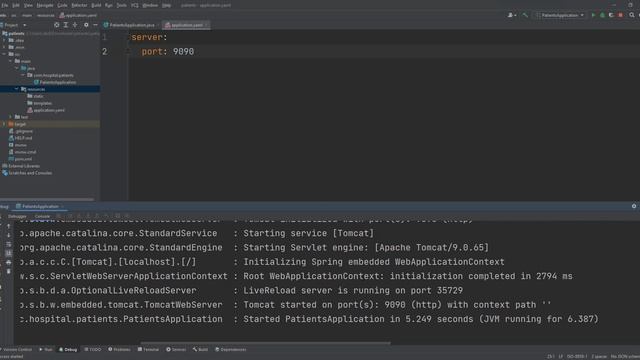Click the green Run button in toolbar
The height and width of the screenshot is (360, 640).
click(x=593, y=15)
